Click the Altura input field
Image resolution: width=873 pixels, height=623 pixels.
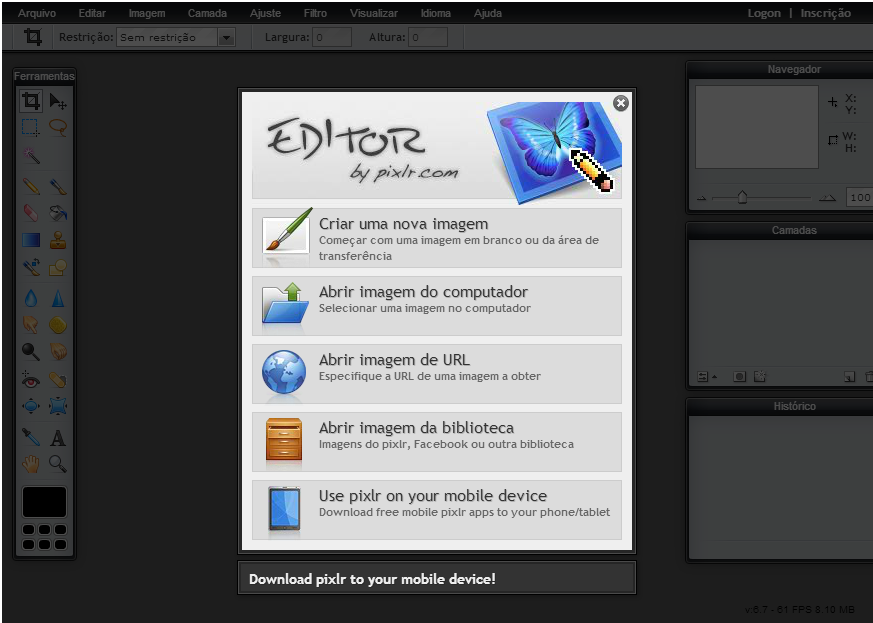coord(428,37)
